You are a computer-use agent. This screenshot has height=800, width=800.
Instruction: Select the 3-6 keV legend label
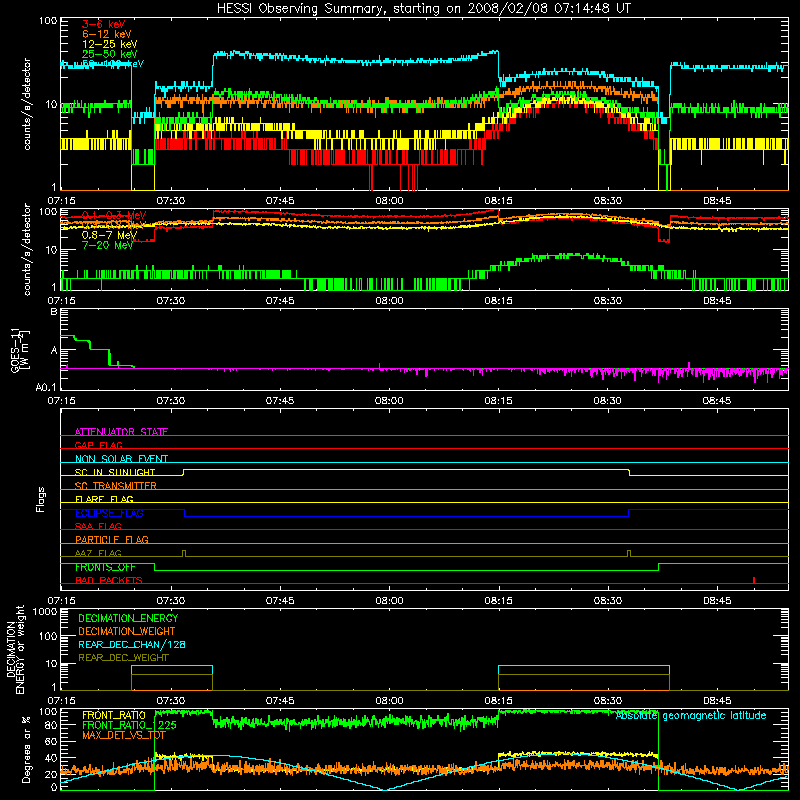click(x=104, y=24)
